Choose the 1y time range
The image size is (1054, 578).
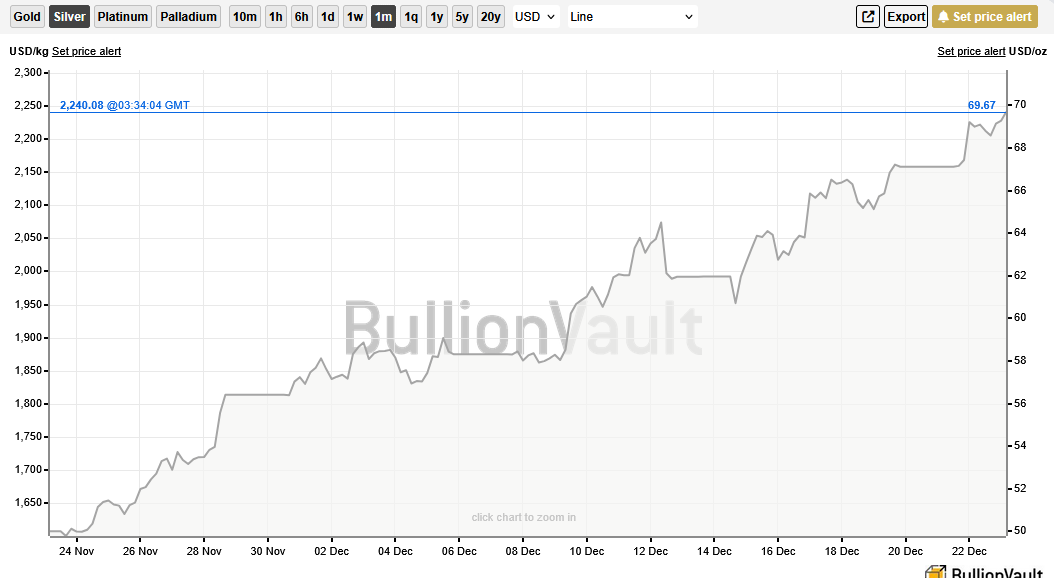(x=437, y=17)
